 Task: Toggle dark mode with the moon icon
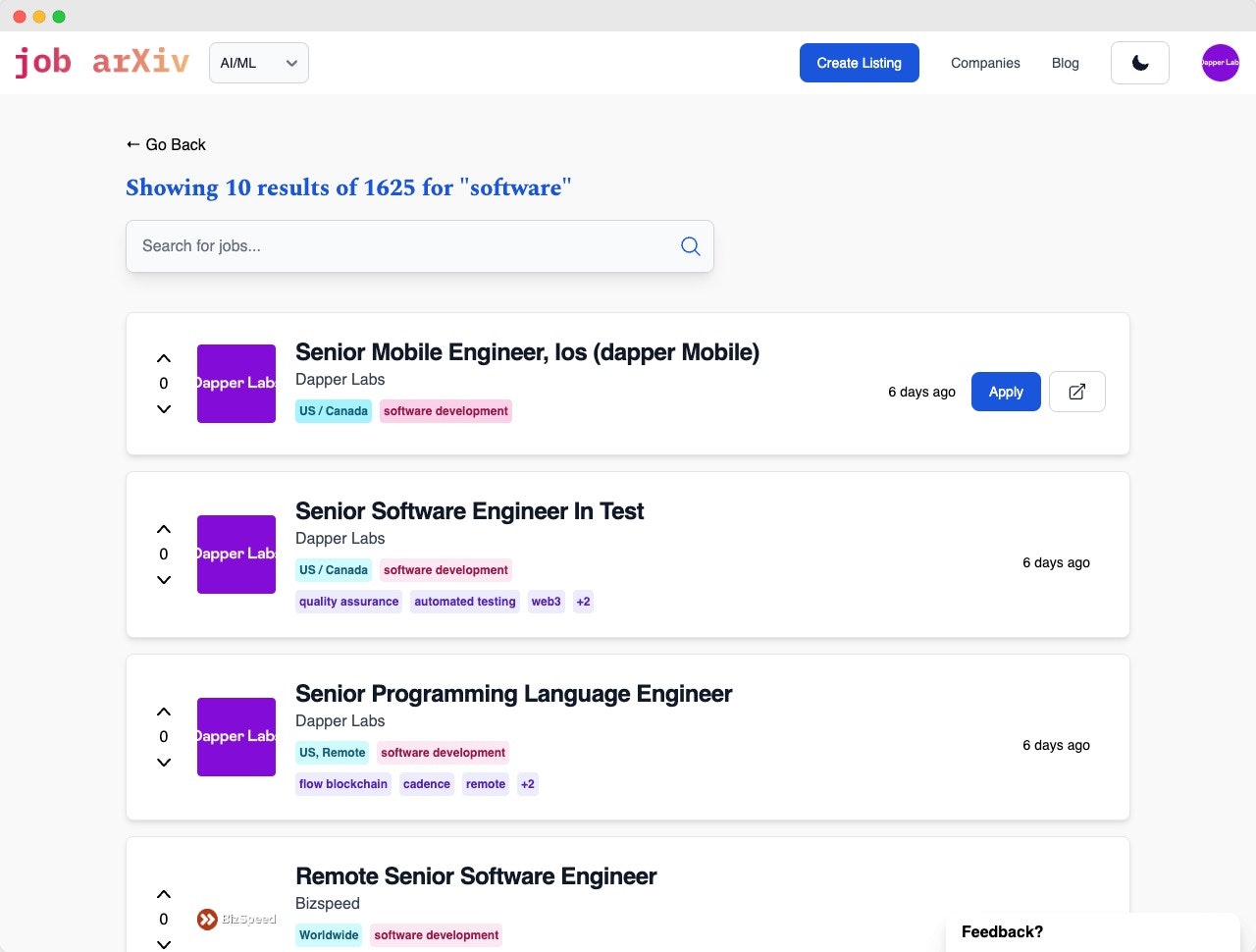(x=1140, y=63)
